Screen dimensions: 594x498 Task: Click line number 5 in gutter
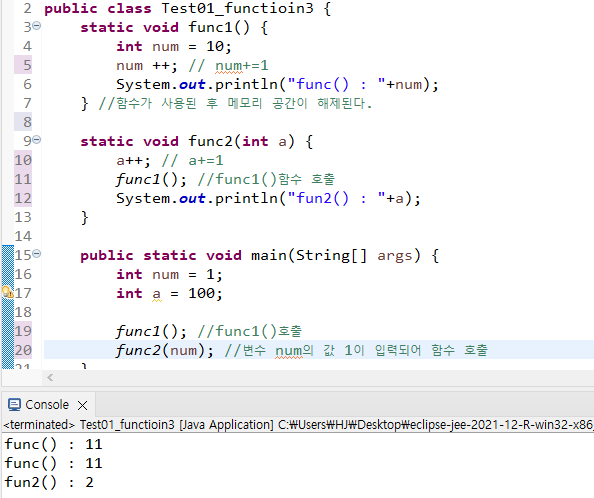tap(27, 65)
